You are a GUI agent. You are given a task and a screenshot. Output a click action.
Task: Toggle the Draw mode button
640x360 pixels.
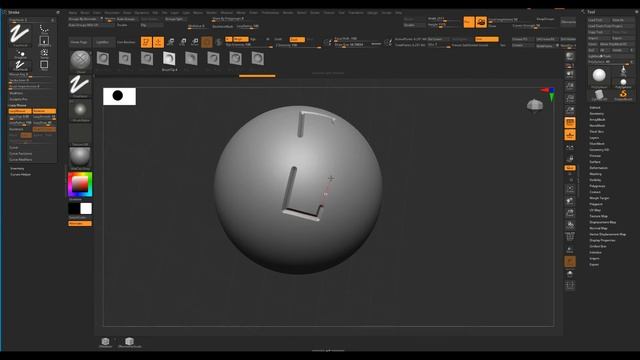coord(158,42)
